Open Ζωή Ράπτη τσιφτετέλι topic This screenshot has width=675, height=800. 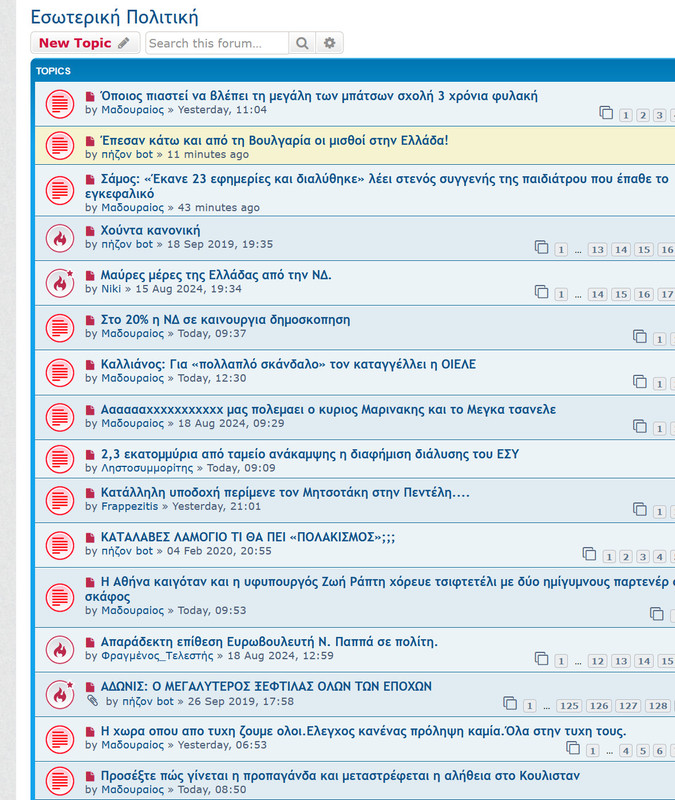point(380,589)
